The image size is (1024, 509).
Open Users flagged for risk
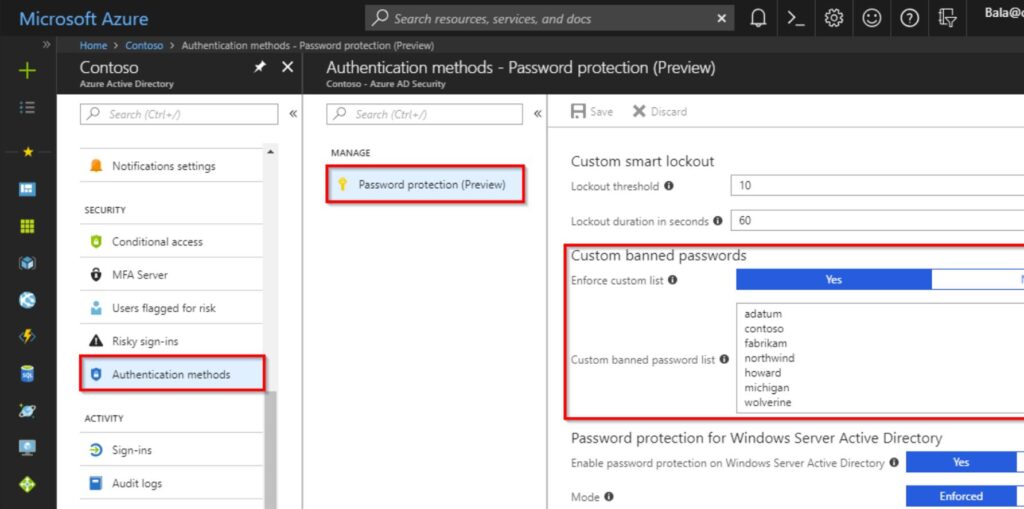(x=171, y=308)
